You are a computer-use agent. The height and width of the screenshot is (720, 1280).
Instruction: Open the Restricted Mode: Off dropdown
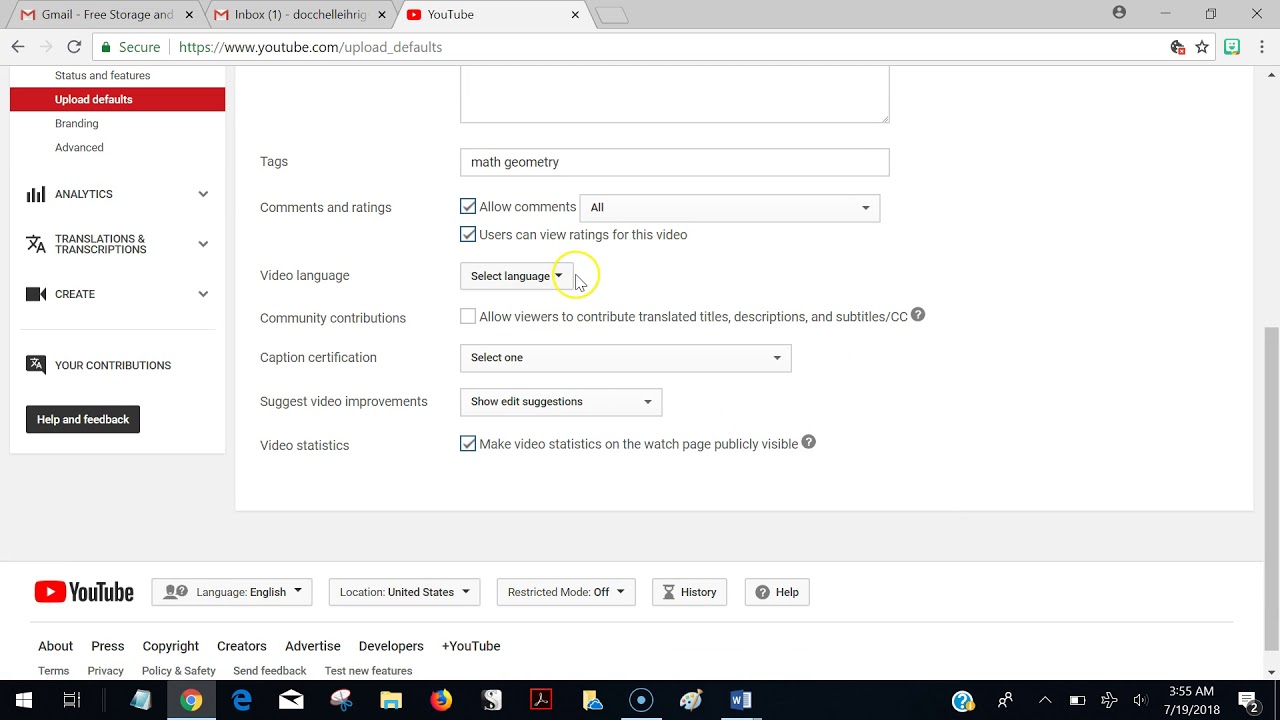point(566,592)
